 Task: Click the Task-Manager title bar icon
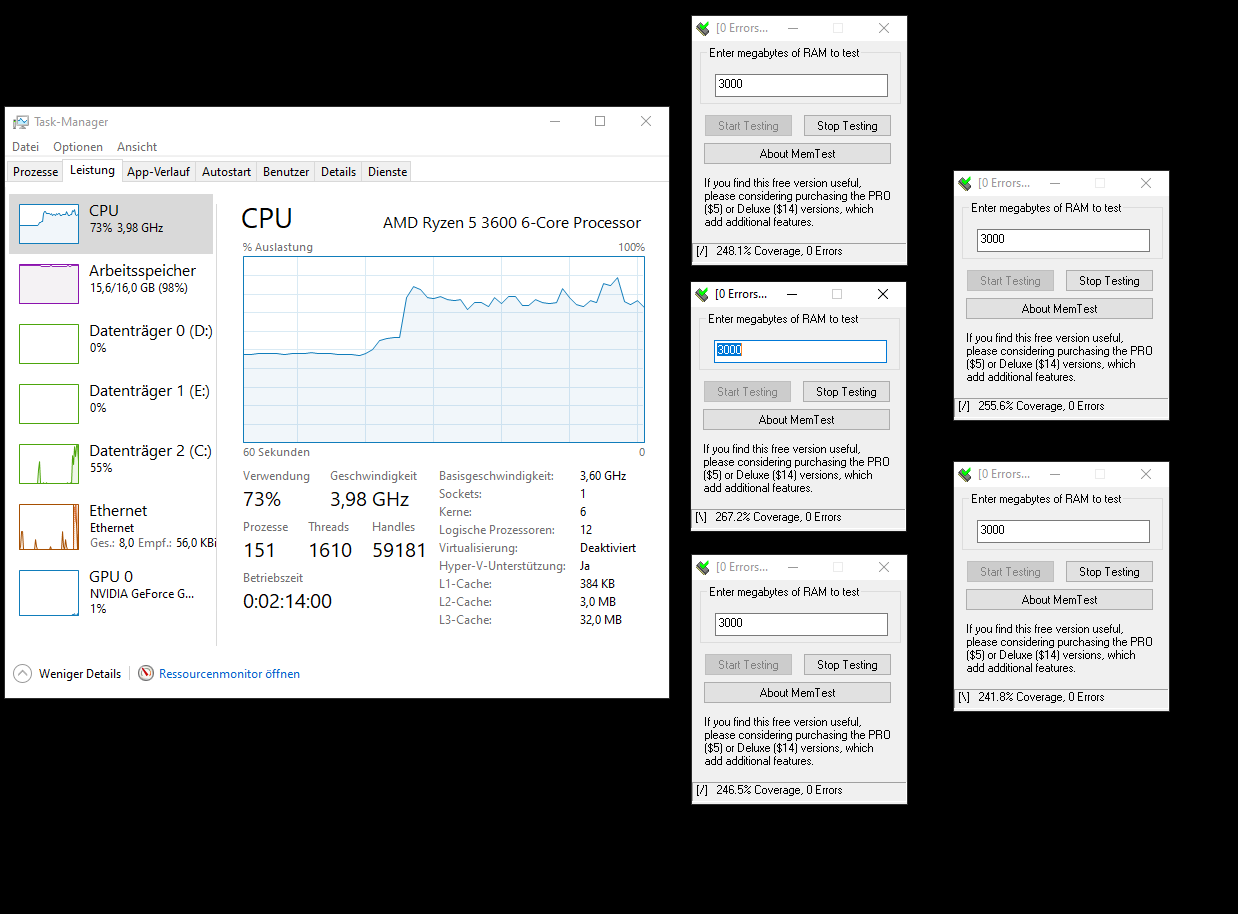click(21, 122)
